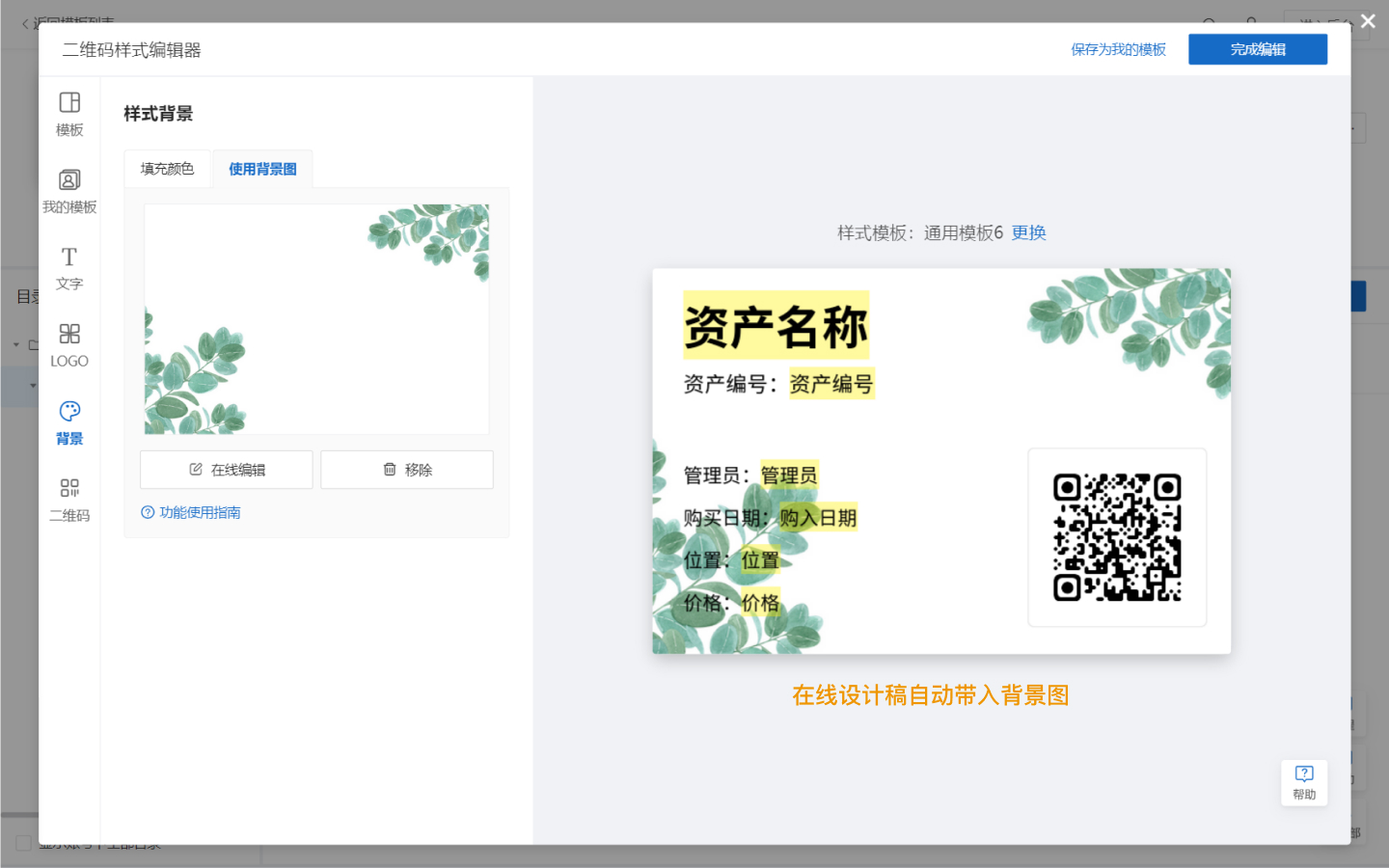
Task: Click the QR code in the preview
Action: click(x=1117, y=537)
